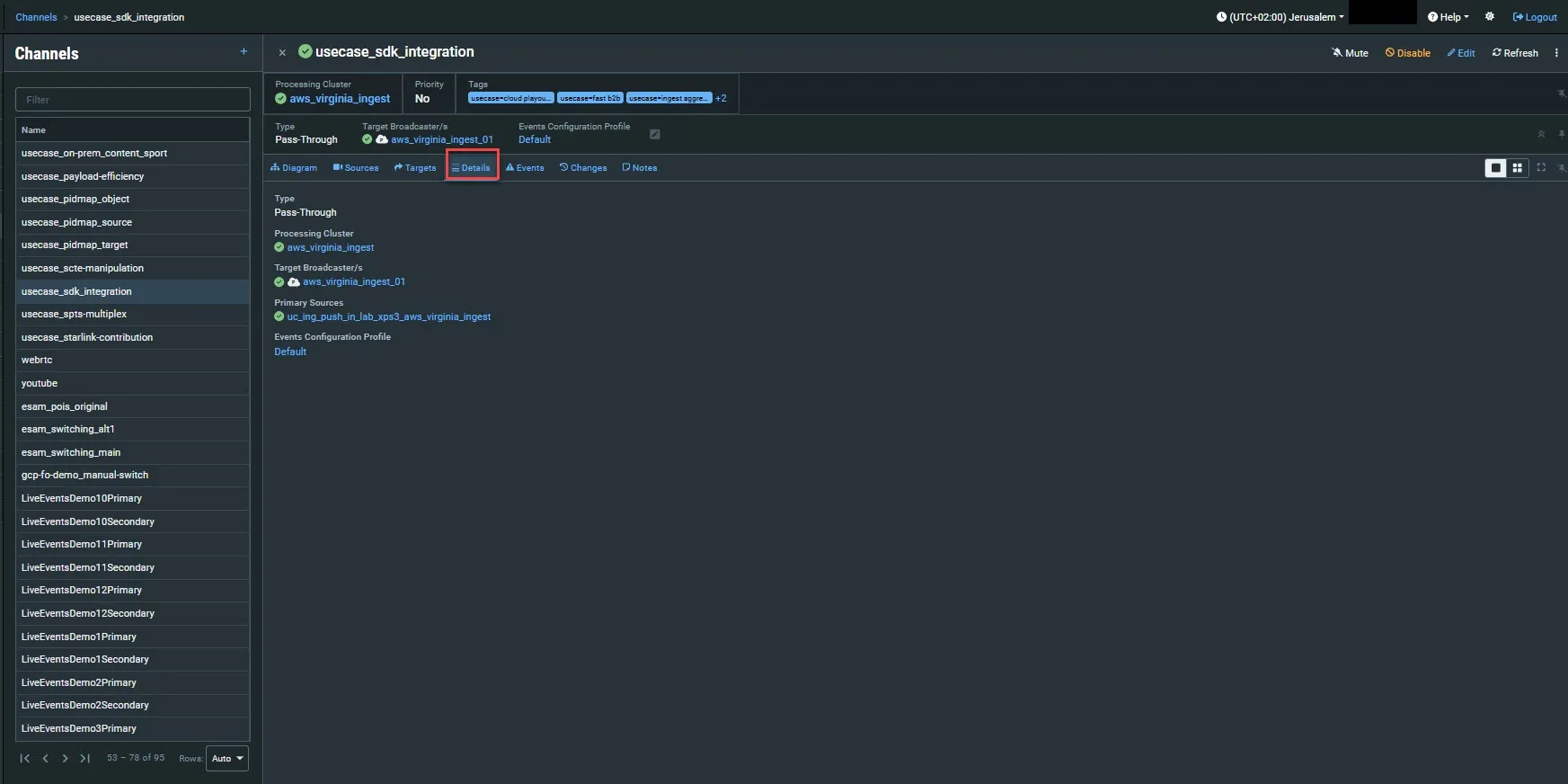Viewport: 1568px width, 784px height.
Task: Switch to the Diagram tab
Action: [x=294, y=168]
